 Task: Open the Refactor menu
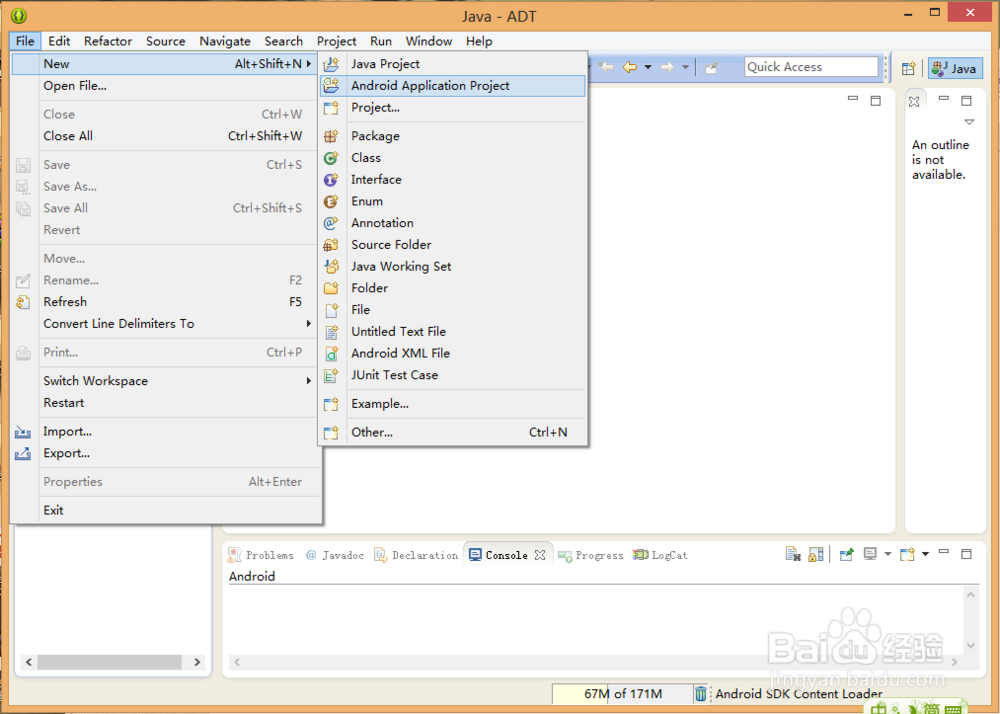click(x=108, y=41)
